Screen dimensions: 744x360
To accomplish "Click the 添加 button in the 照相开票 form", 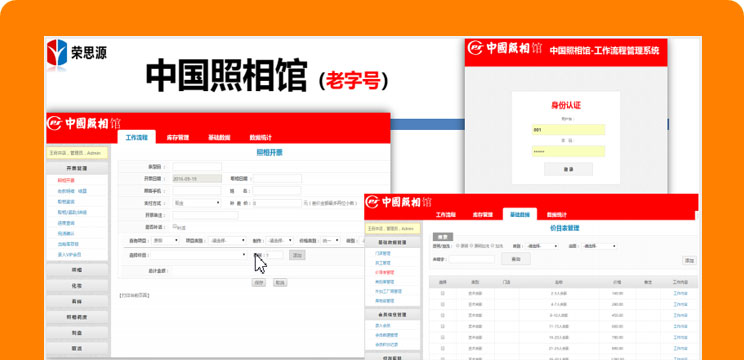I will point(297,255).
